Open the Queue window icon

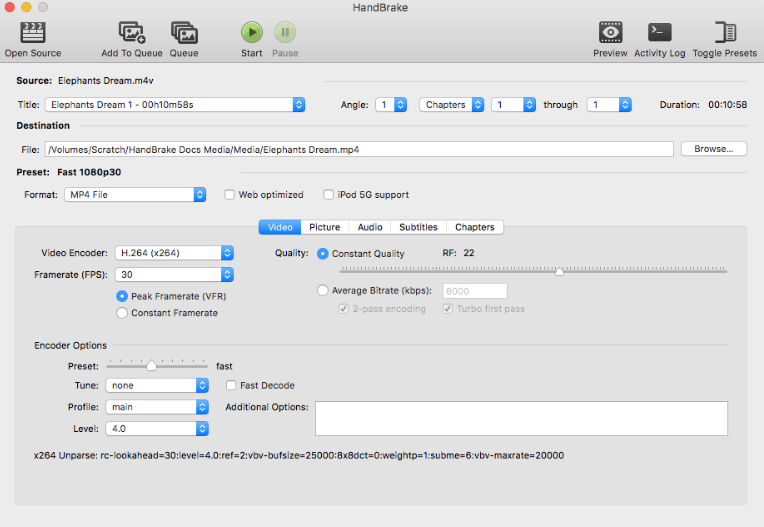click(184, 33)
